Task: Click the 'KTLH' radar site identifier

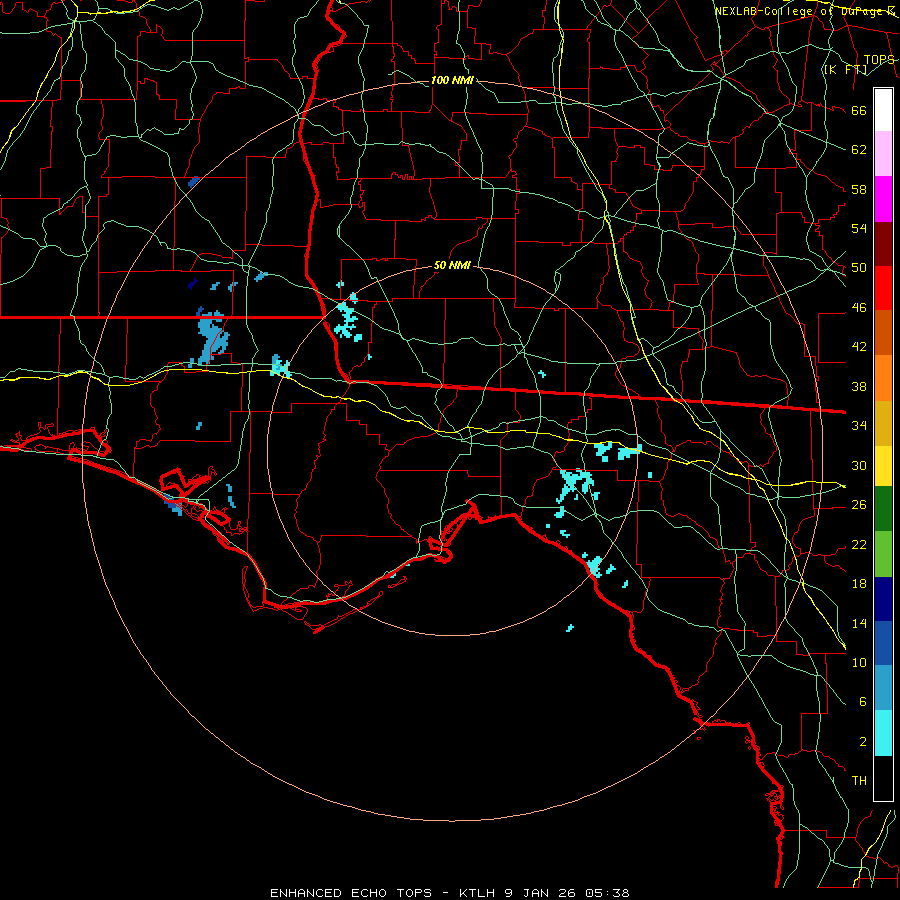Action: [479, 893]
